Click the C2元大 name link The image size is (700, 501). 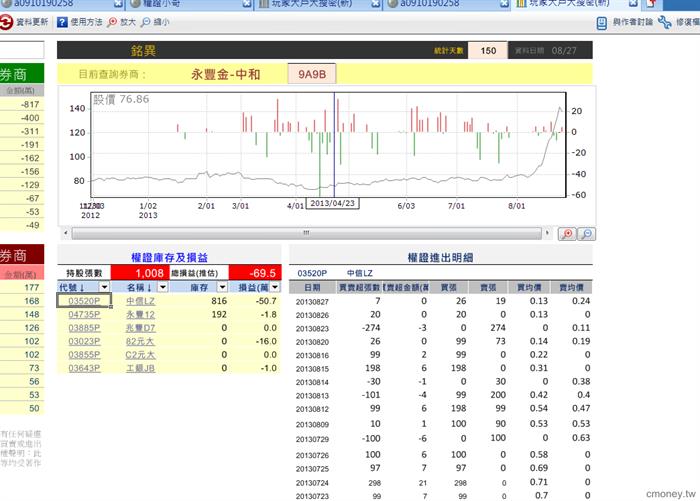(x=140, y=355)
